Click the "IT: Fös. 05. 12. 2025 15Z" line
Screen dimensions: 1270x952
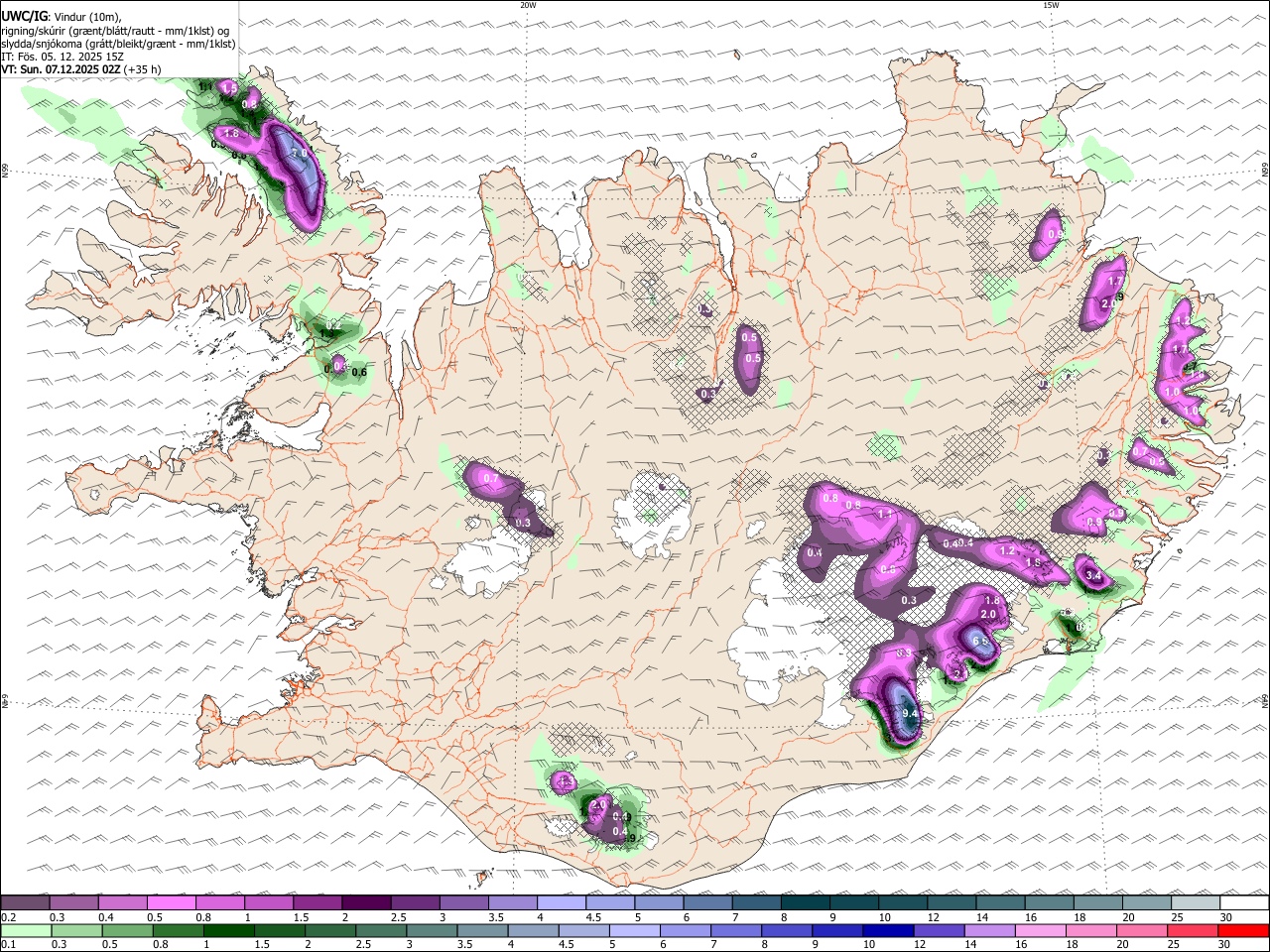(x=63, y=57)
